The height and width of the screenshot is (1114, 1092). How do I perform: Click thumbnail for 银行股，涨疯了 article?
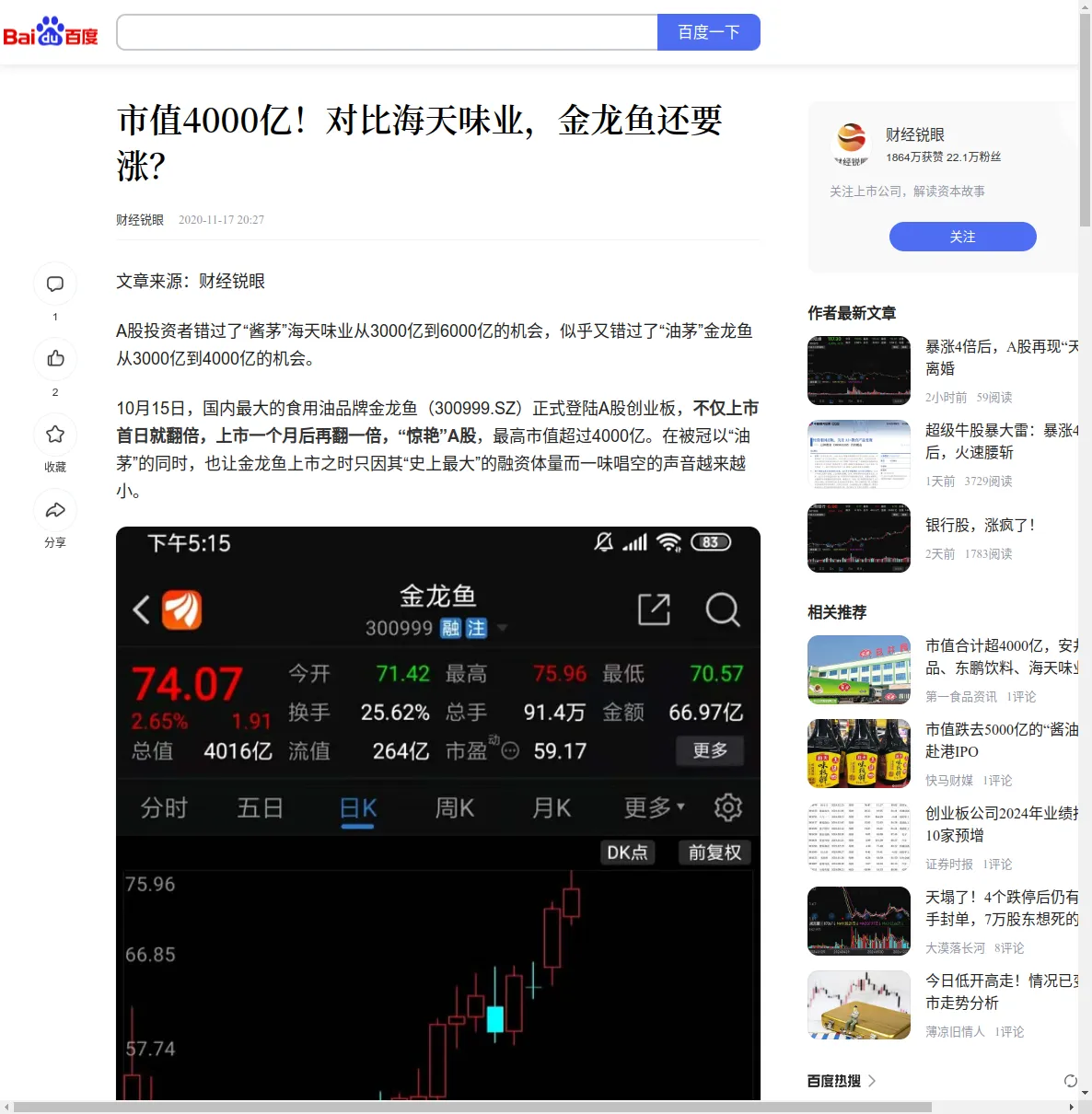(x=859, y=538)
